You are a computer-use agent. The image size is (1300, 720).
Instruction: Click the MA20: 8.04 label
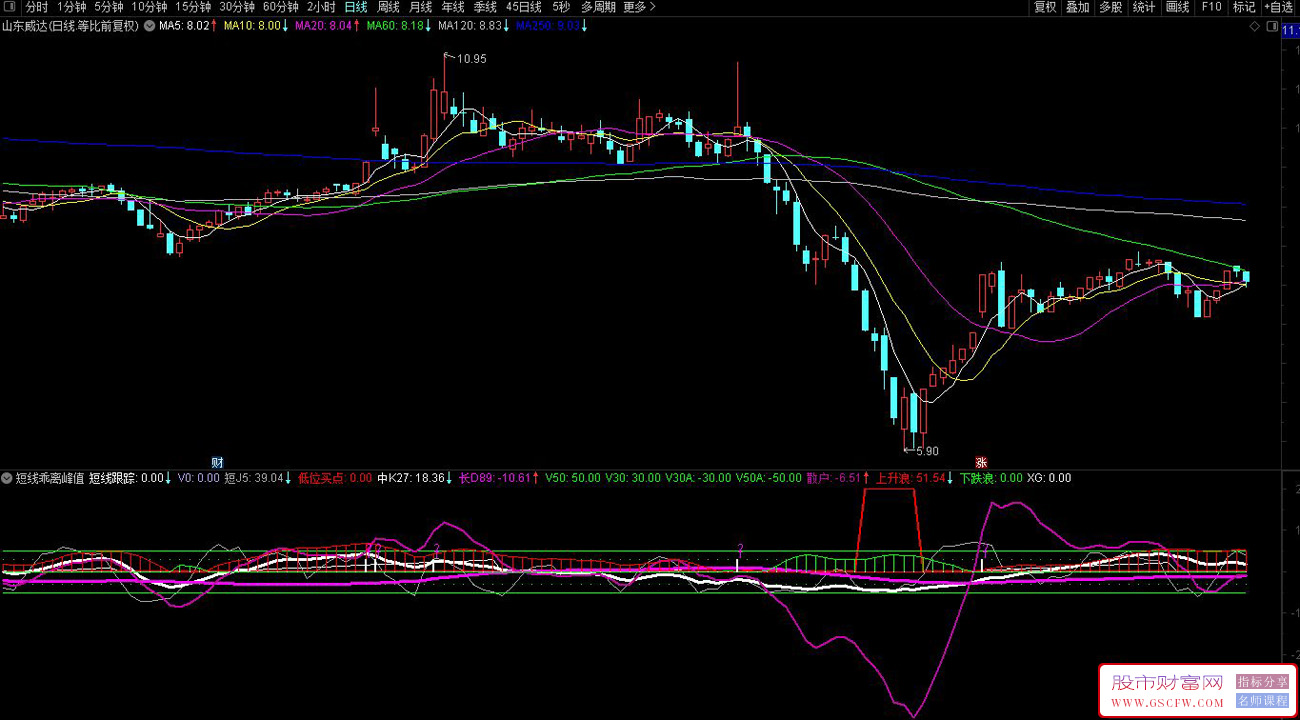(x=324, y=27)
